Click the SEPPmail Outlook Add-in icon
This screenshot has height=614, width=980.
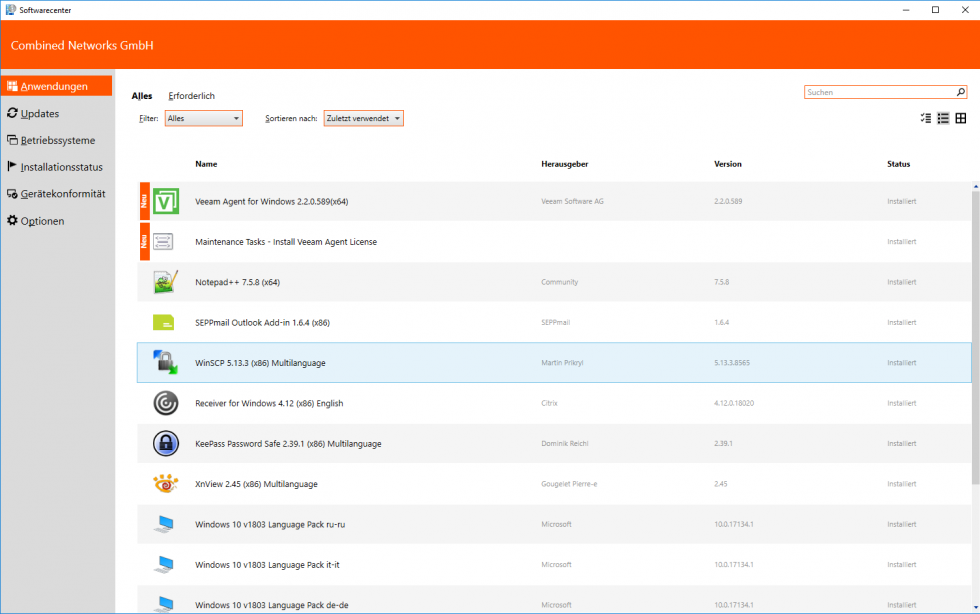(x=164, y=322)
